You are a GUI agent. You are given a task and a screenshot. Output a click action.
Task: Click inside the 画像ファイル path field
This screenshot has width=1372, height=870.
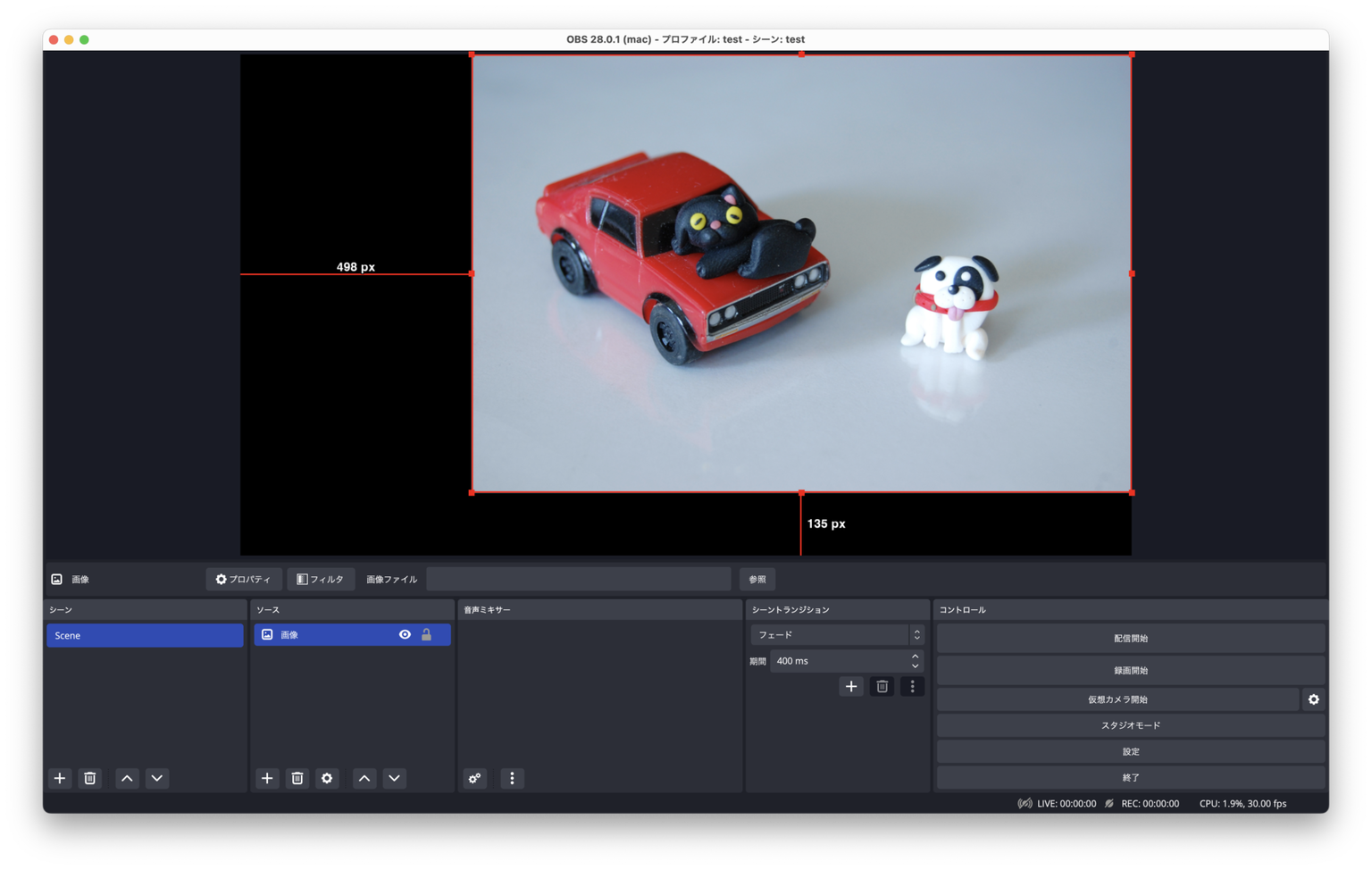579,579
